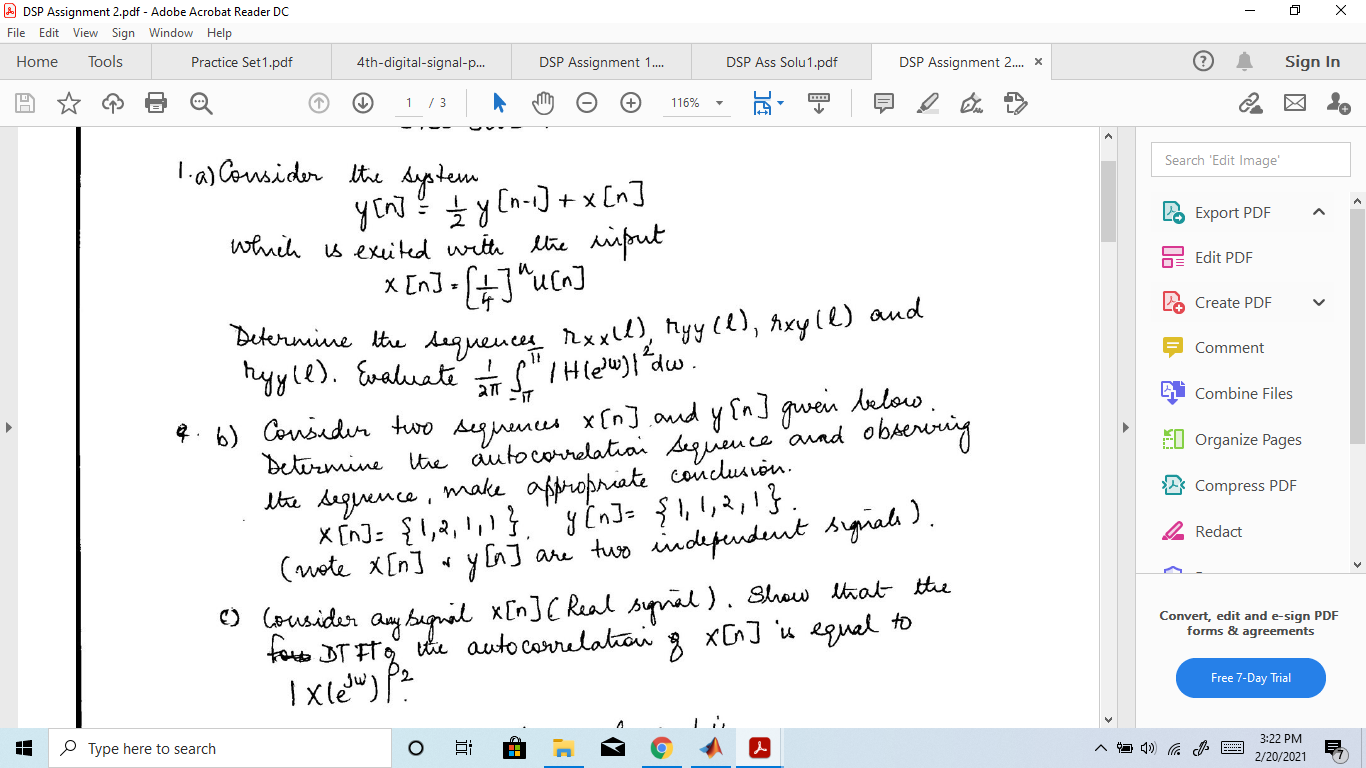Add a sticky note comment
Image resolution: width=1366 pixels, height=768 pixels.
(883, 102)
